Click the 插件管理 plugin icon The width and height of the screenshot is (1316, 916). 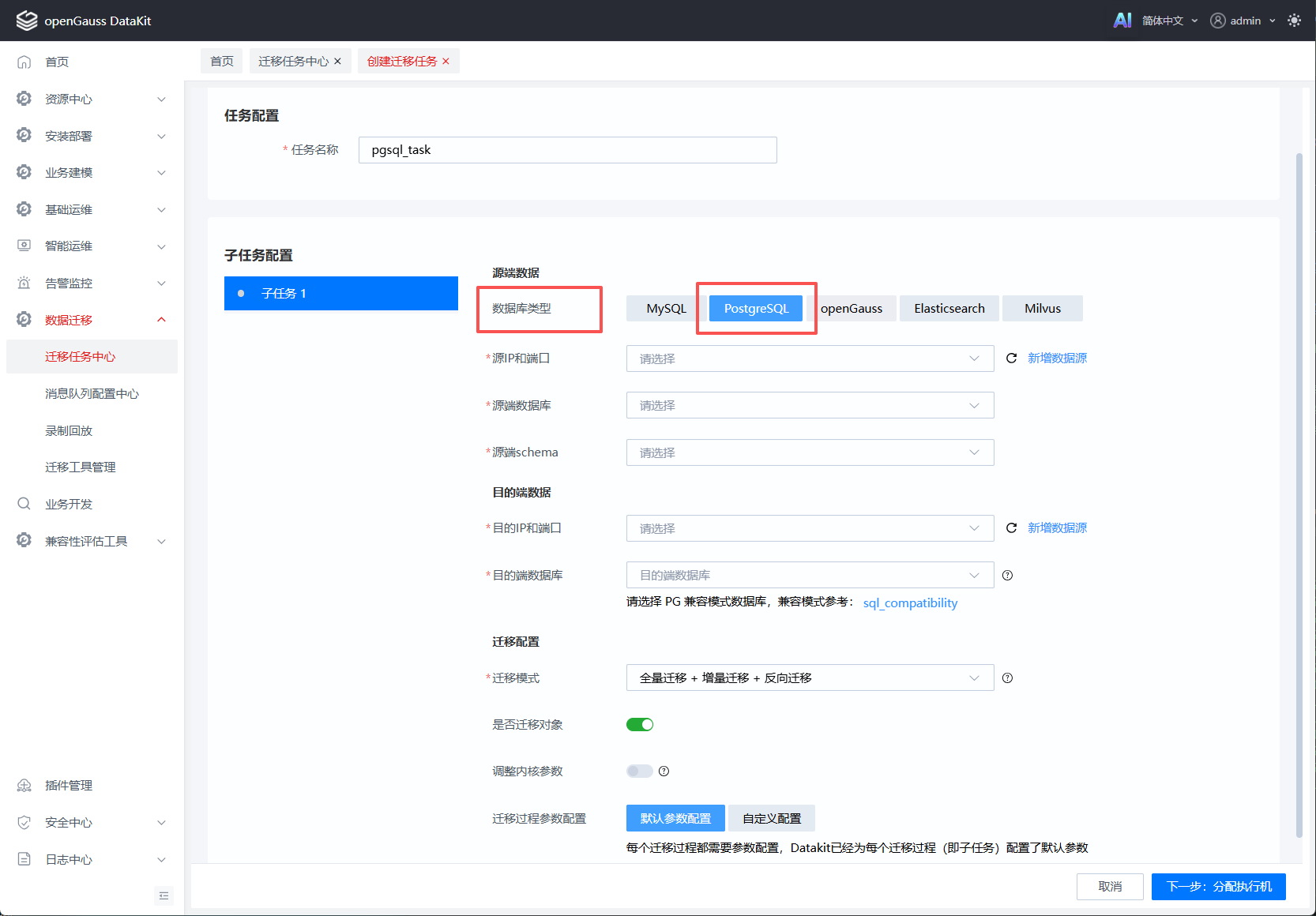[x=24, y=786]
